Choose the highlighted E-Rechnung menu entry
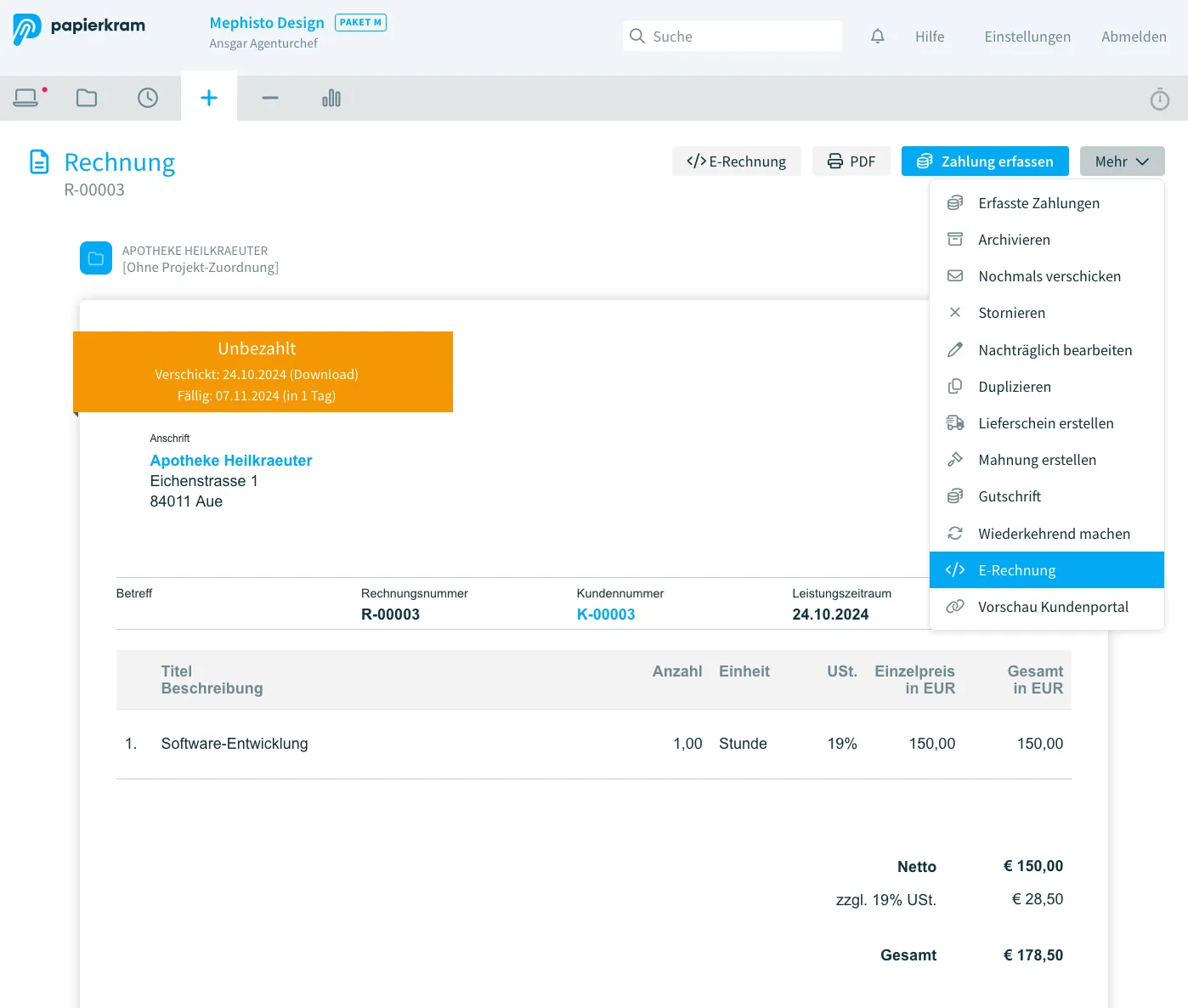 1047,570
